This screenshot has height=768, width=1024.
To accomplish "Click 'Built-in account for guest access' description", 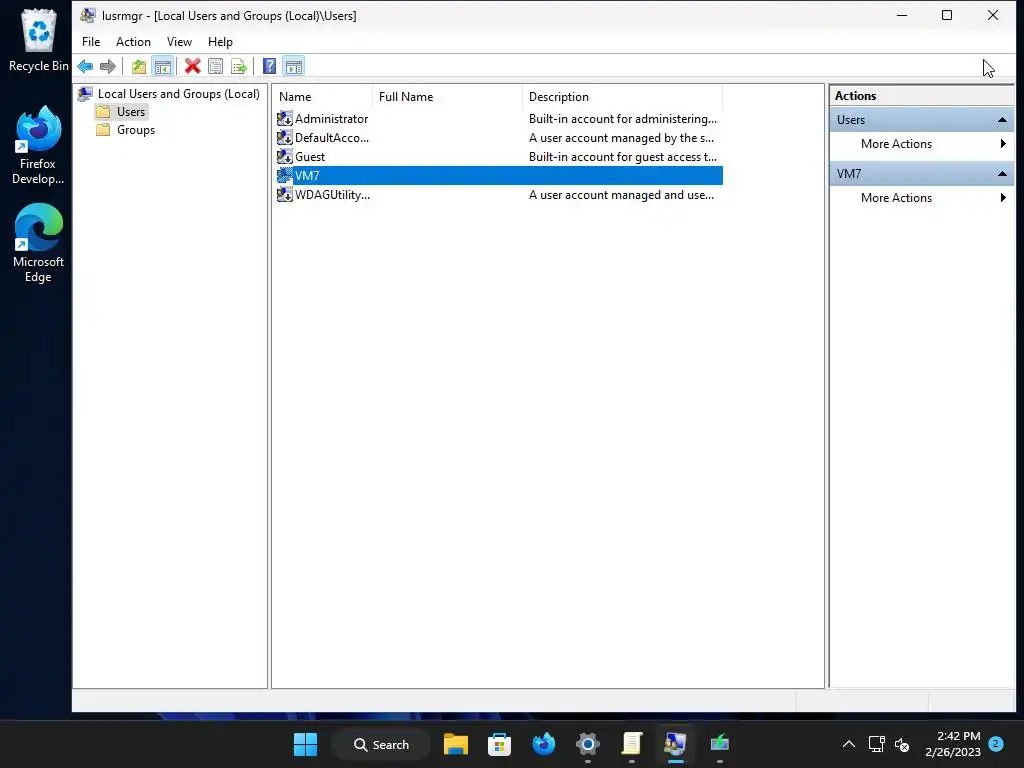I will (x=622, y=157).
